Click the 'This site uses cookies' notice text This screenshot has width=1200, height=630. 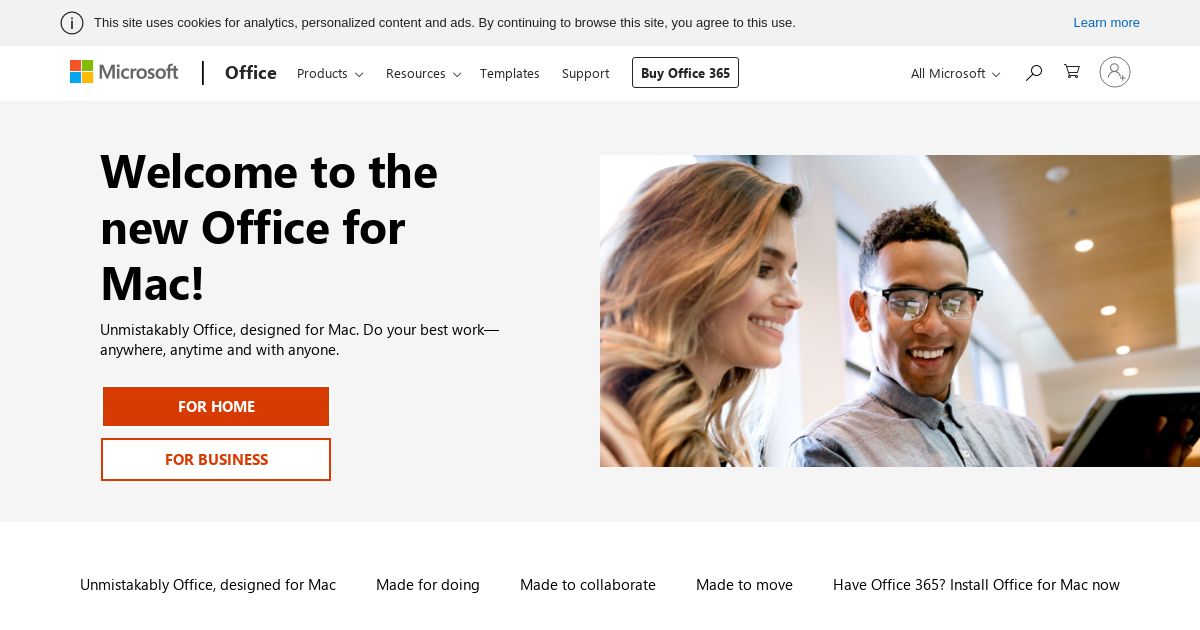(x=445, y=23)
